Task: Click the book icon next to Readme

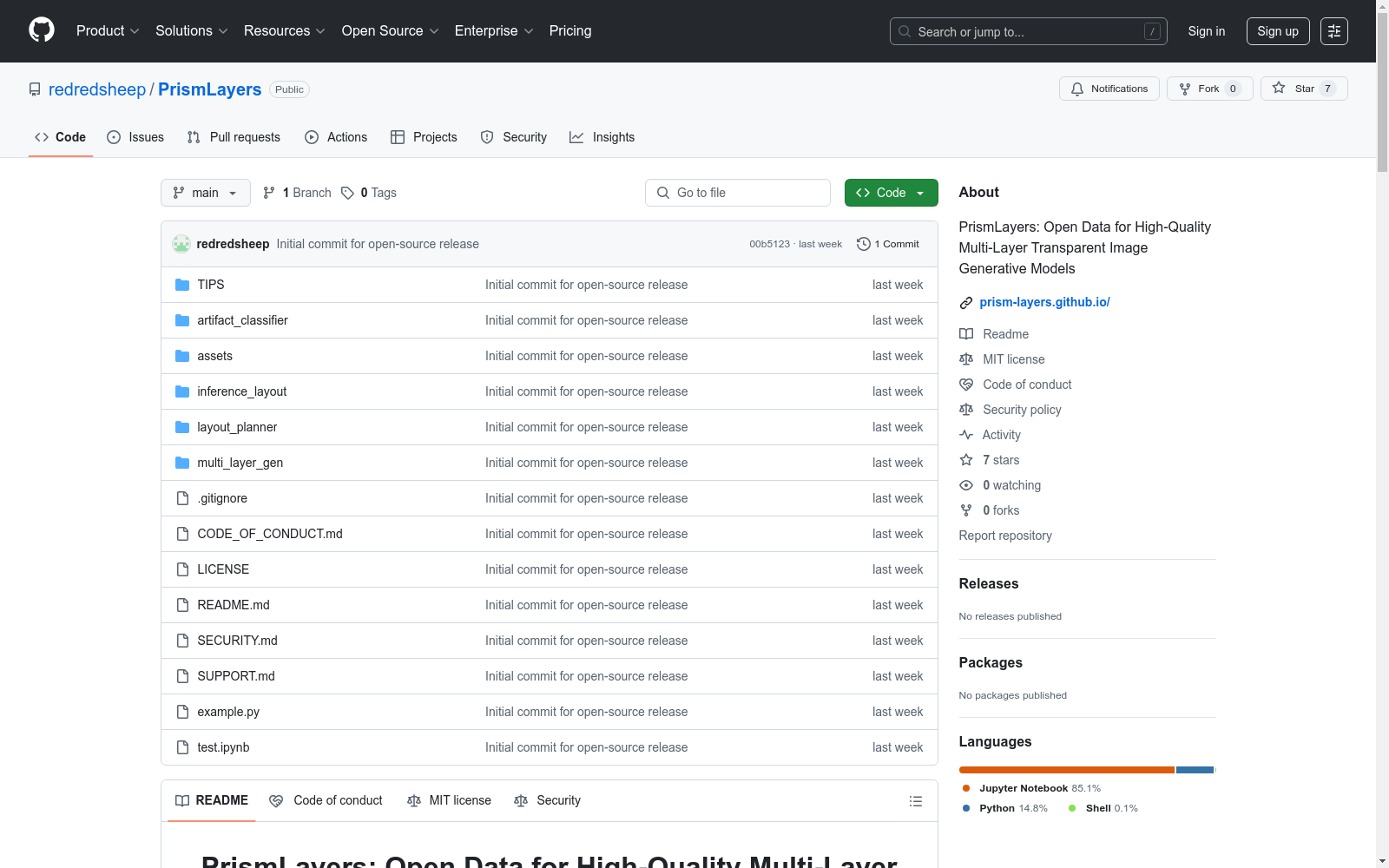Action: point(966,334)
